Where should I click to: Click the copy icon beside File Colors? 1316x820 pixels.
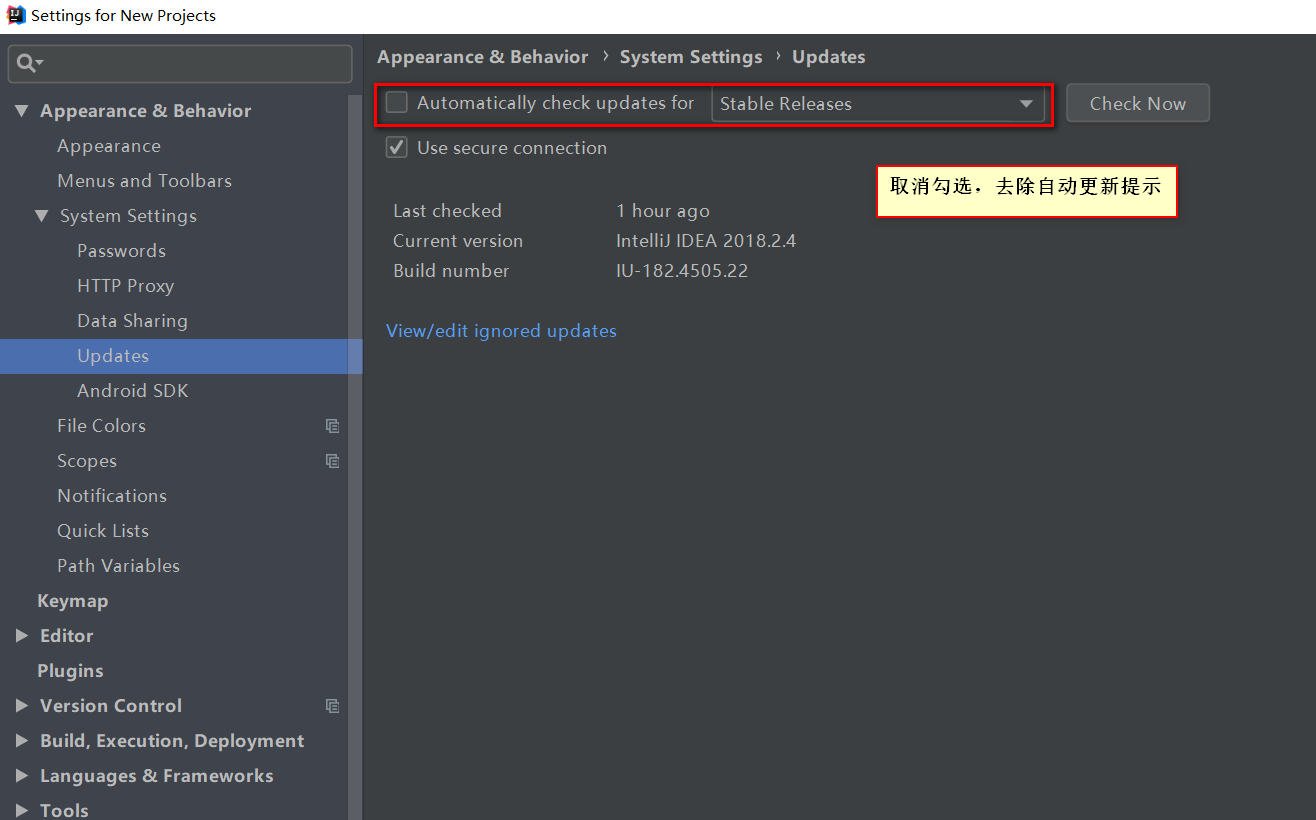coord(332,426)
